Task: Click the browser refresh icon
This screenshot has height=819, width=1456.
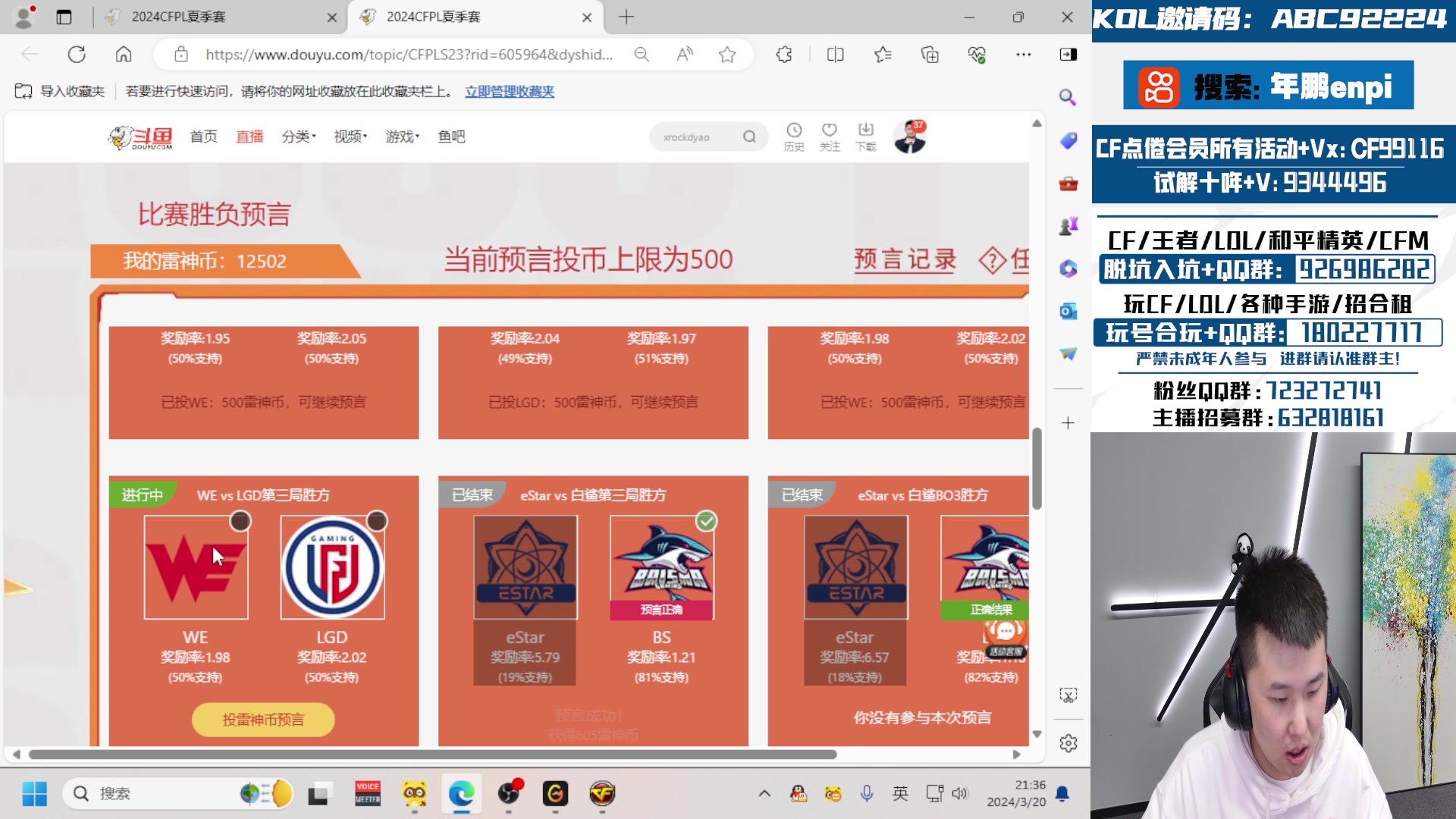Action: 76,54
